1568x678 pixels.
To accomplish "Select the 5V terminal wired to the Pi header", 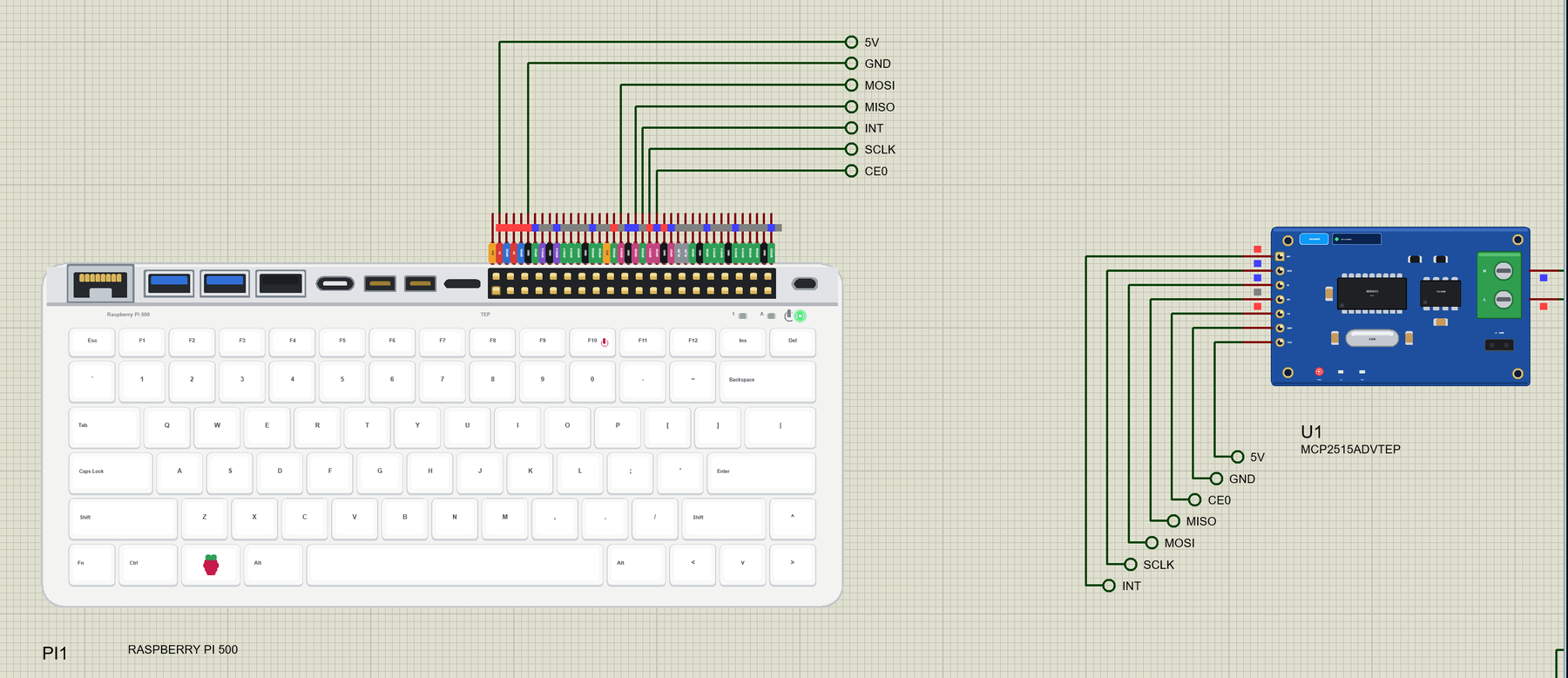I will tap(851, 42).
